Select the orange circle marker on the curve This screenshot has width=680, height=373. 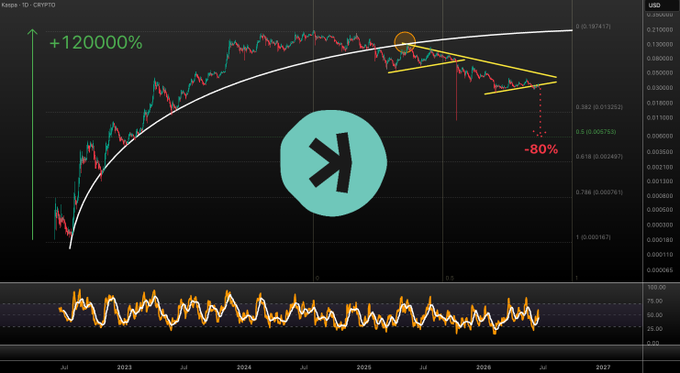[x=405, y=43]
